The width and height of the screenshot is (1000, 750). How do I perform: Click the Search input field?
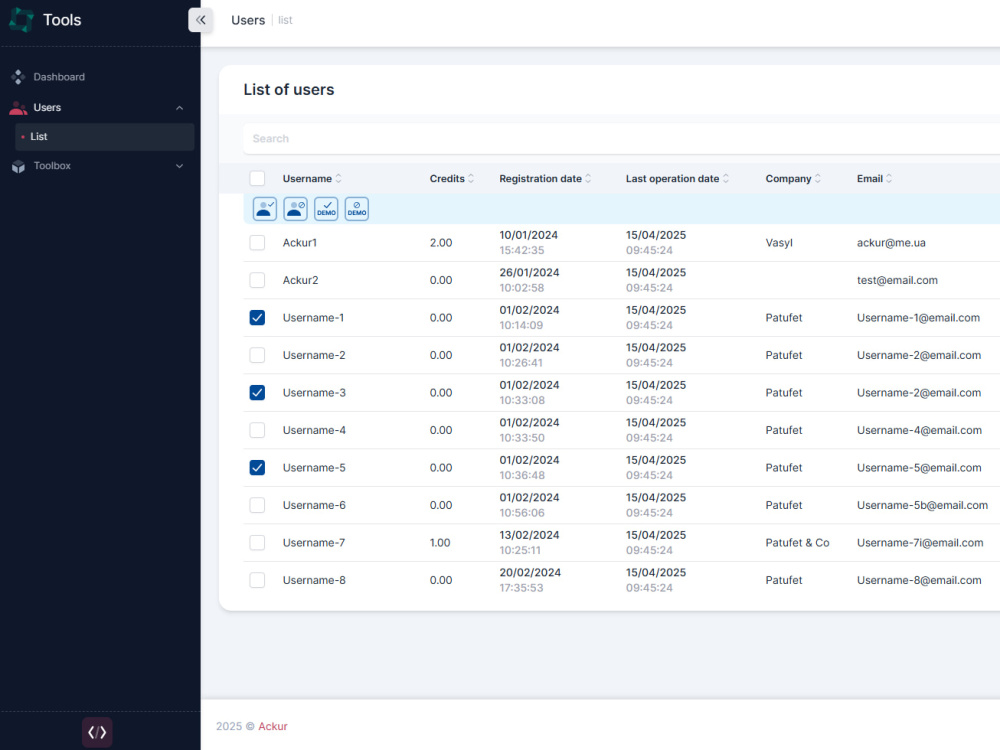(x=621, y=138)
